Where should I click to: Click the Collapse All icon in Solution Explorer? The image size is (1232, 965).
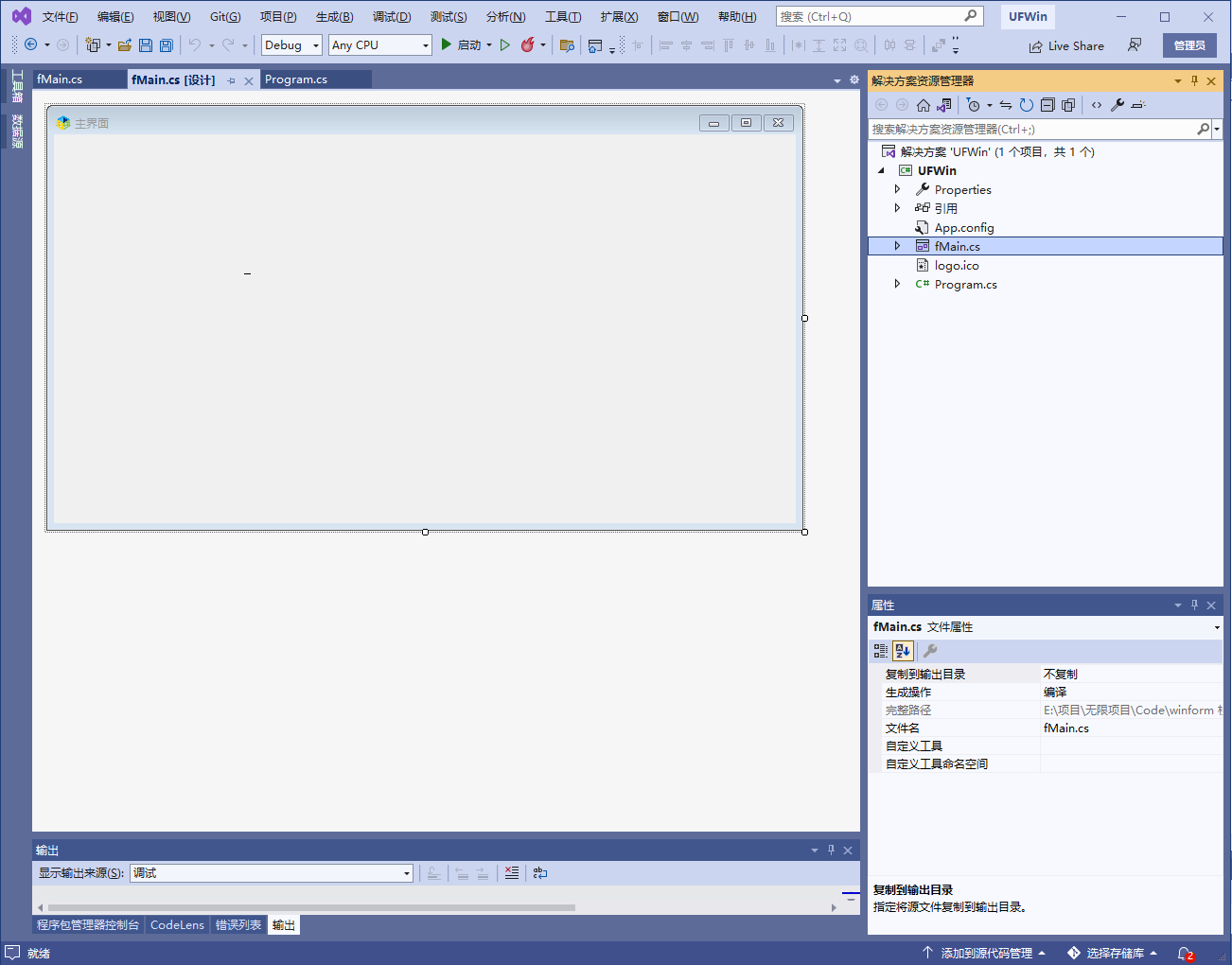pyautogui.click(x=1047, y=105)
